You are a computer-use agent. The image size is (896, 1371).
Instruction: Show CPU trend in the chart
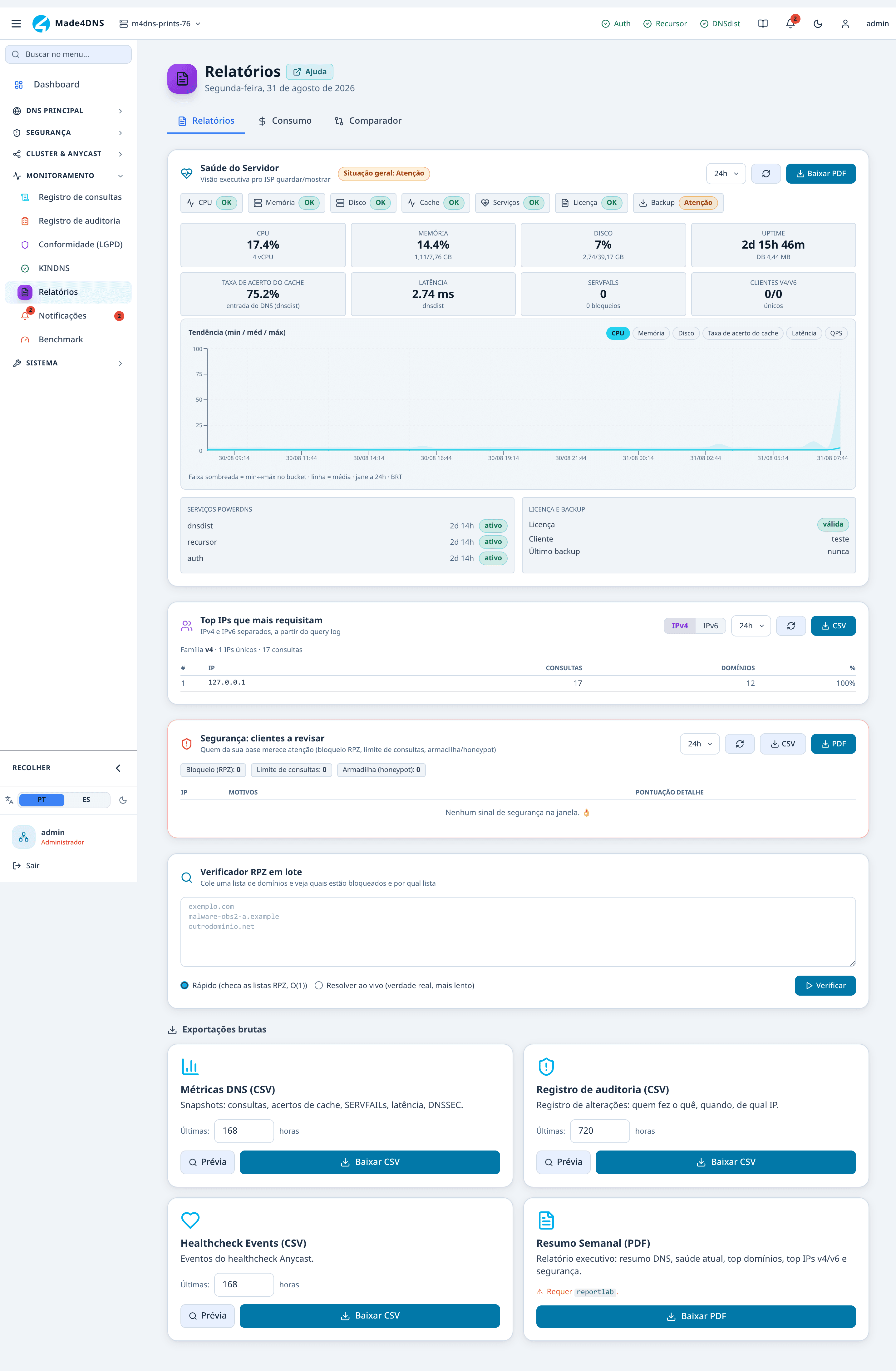point(618,333)
